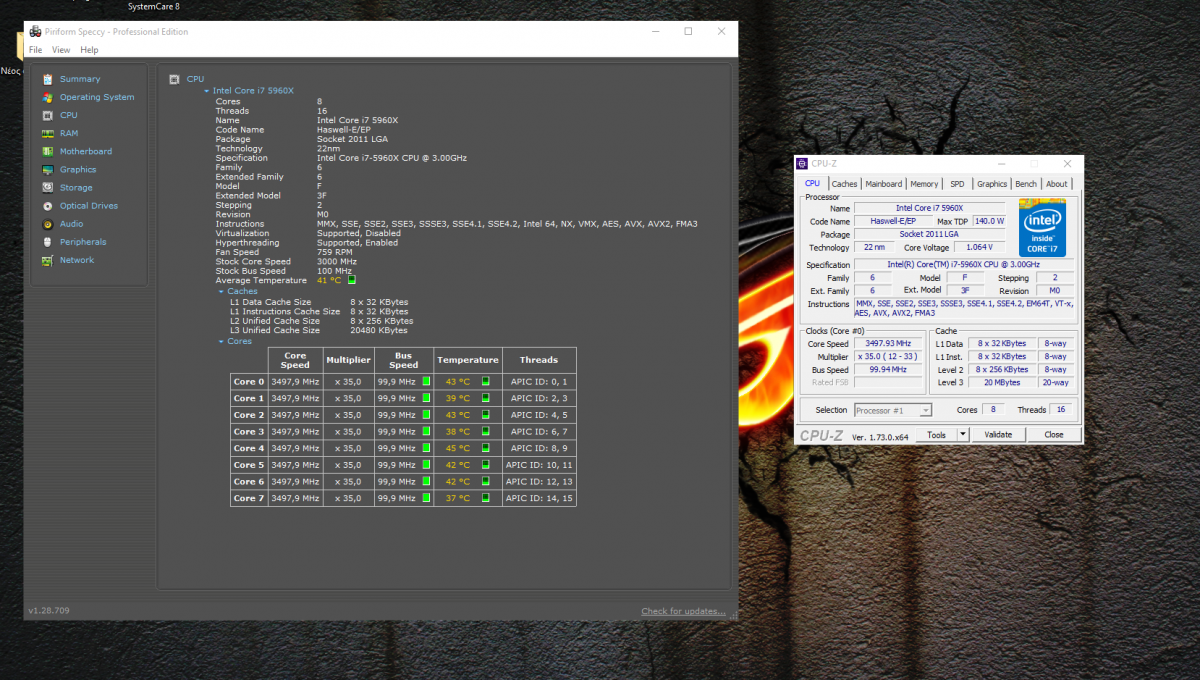The width and height of the screenshot is (1200, 680).
Task: Click the Level 3 cache 20 MBytes field
Action: click(1001, 382)
